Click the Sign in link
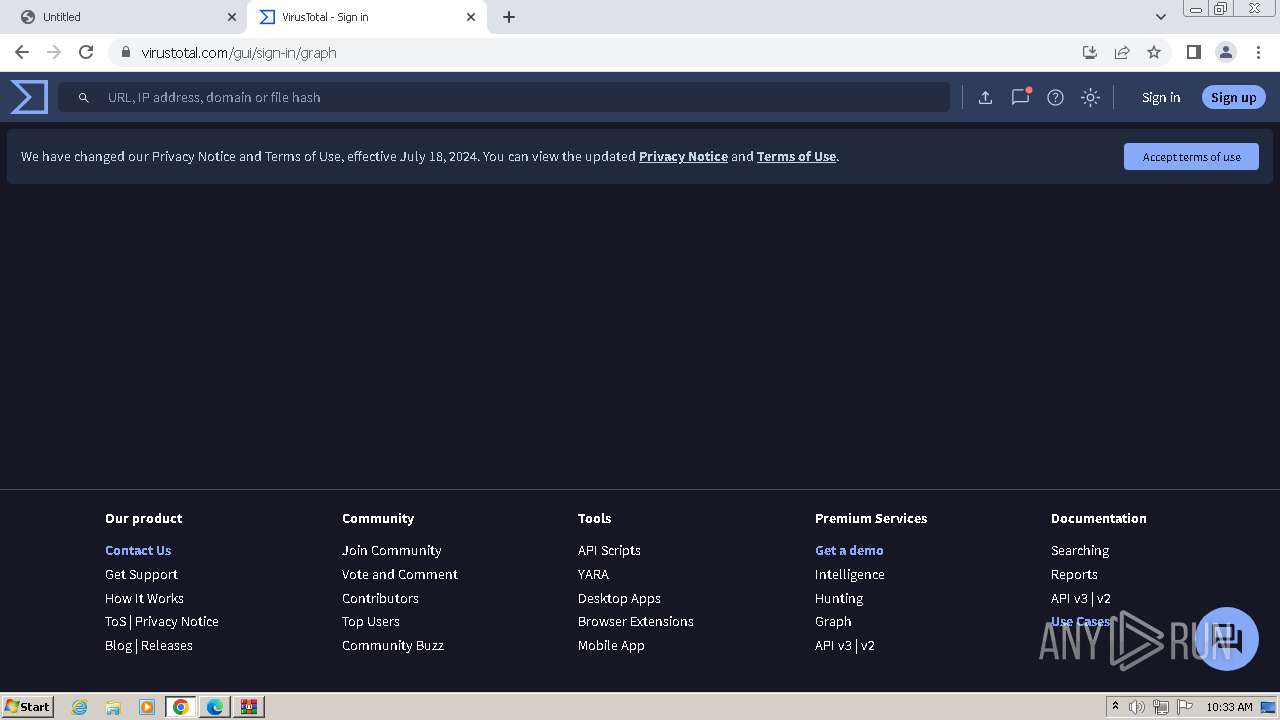This screenshot has height=720, width=1280. coord(1161,97)
